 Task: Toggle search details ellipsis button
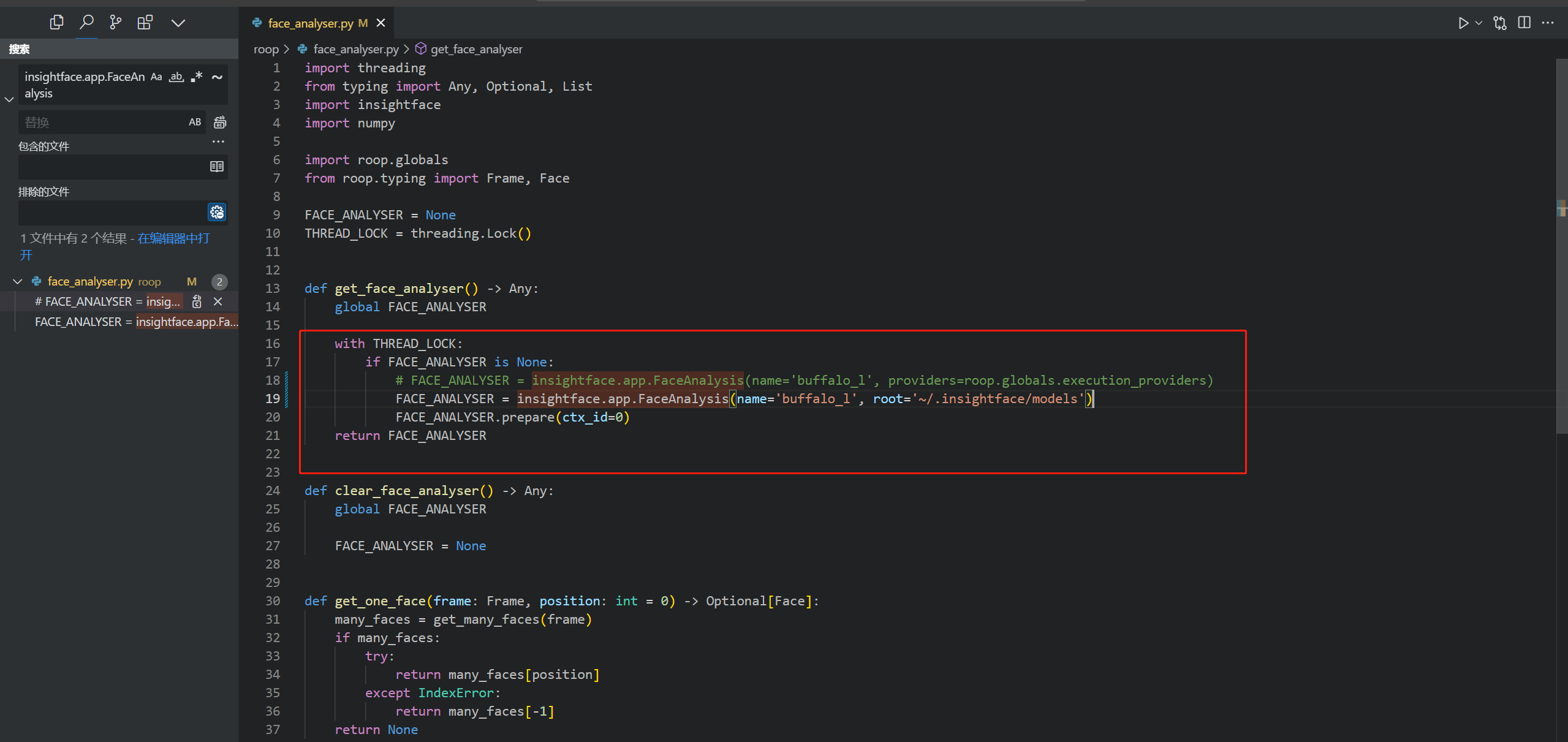218,142
